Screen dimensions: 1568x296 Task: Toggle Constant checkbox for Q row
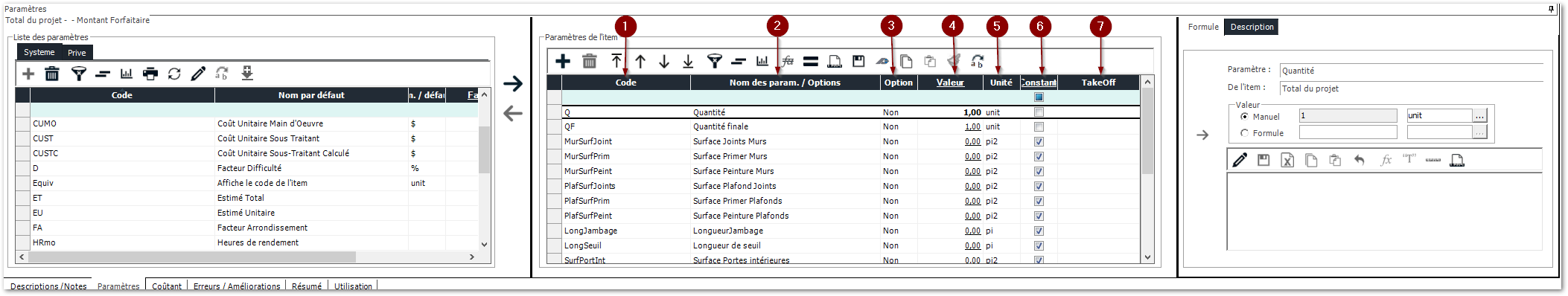(1039, 112)
